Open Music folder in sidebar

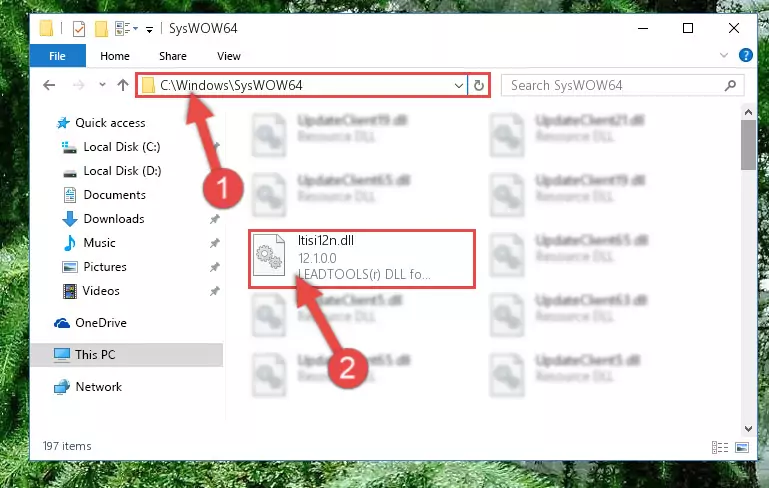(x=99, y=243)
